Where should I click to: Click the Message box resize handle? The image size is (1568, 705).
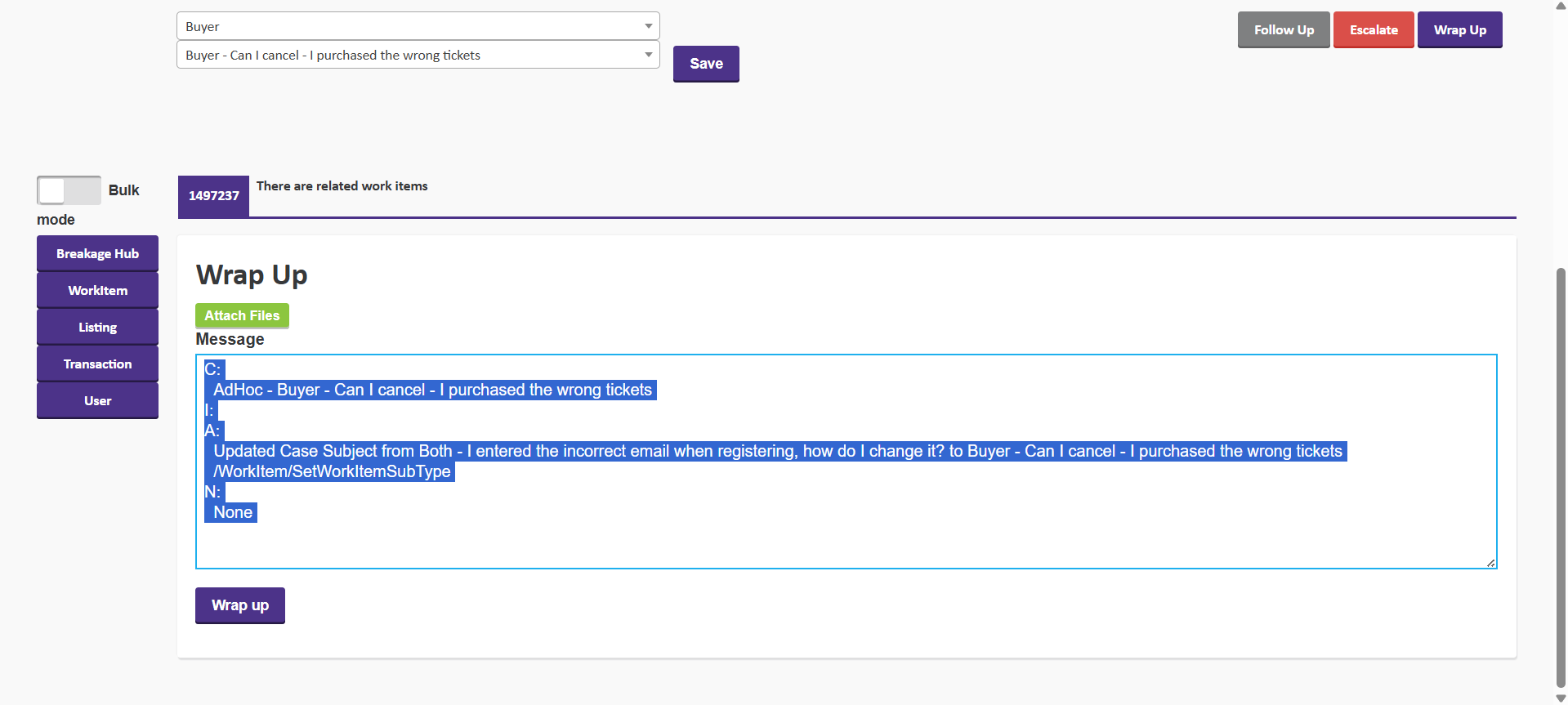[1490, 563]
